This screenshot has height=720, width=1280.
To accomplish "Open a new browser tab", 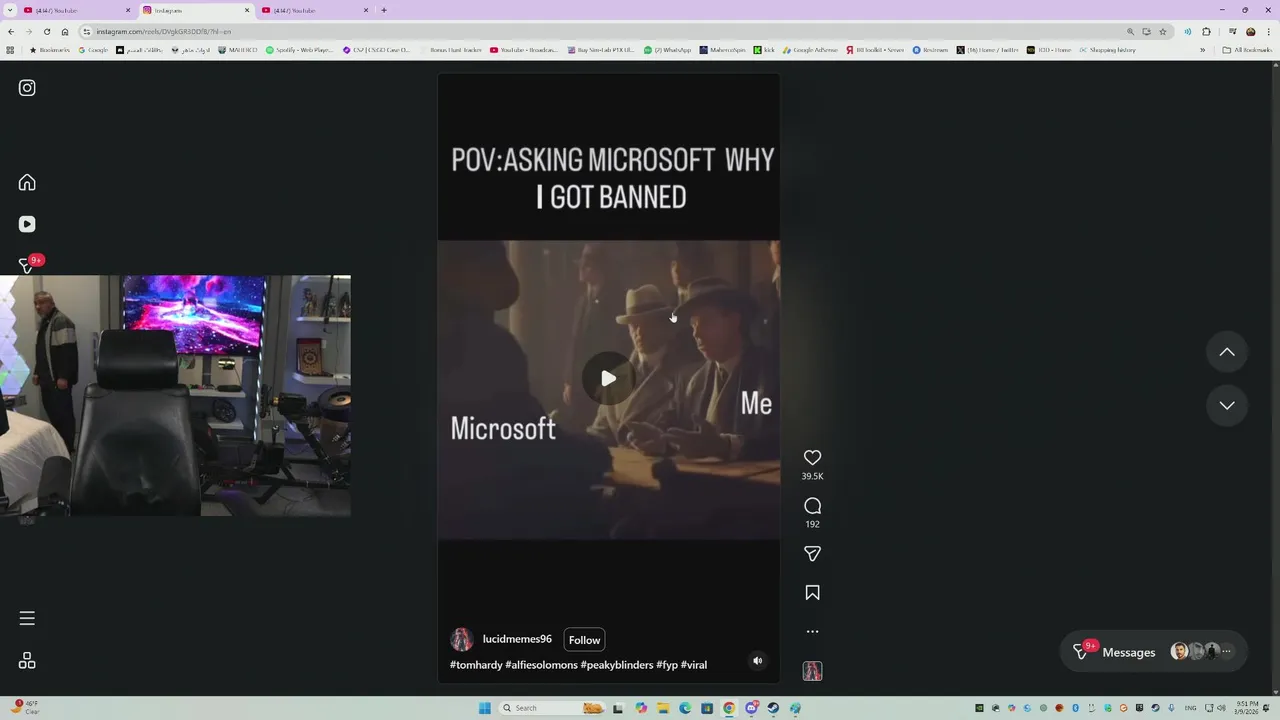I will click(384, 10).
